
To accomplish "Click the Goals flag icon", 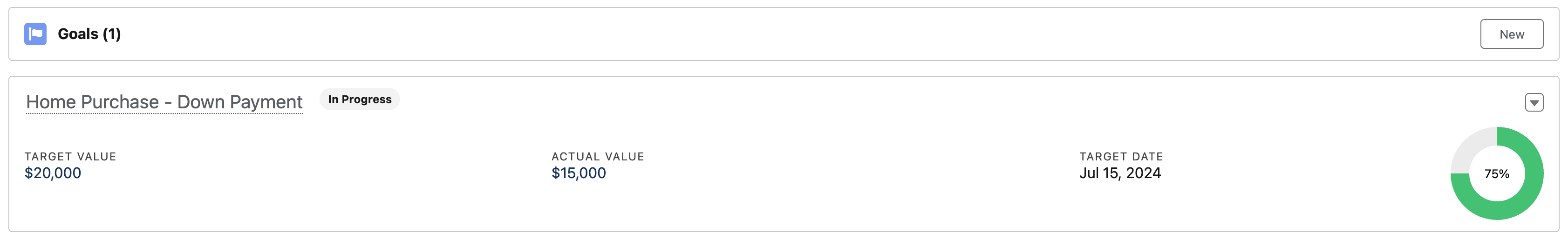I will (x=35, y=34).
